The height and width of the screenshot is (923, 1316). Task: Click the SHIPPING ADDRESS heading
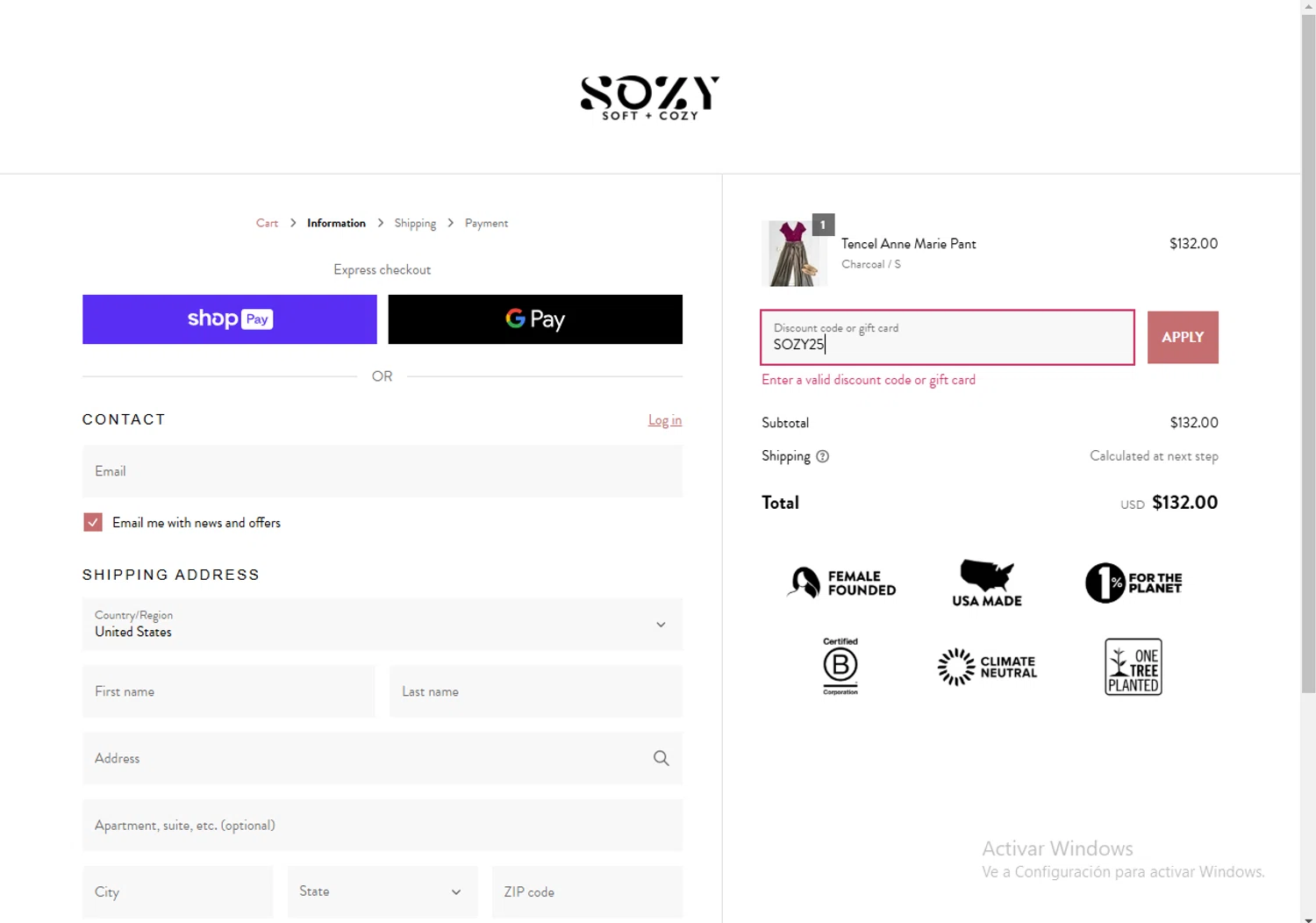click(171, 575)
